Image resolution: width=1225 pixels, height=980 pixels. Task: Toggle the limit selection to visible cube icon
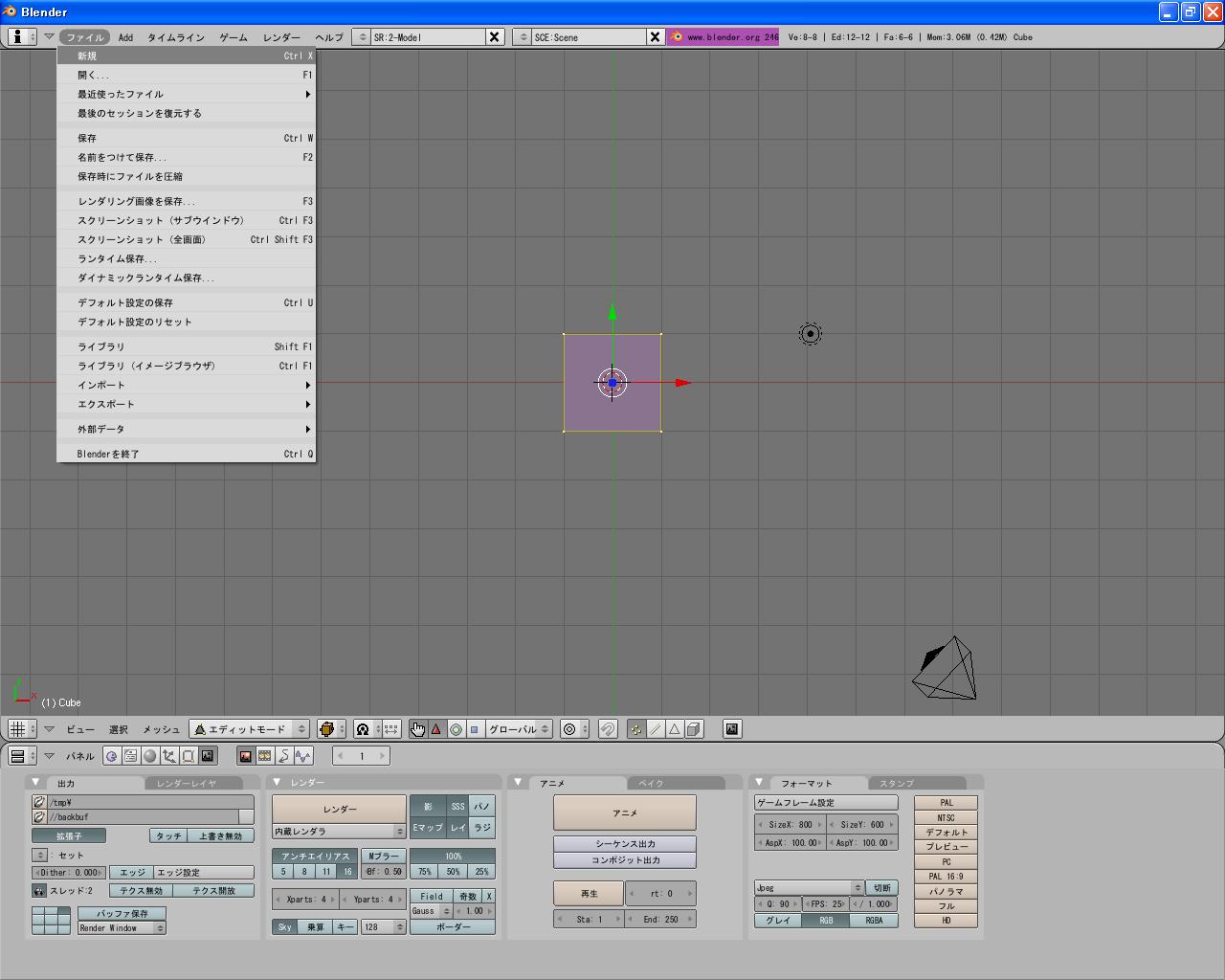point(694,729)
